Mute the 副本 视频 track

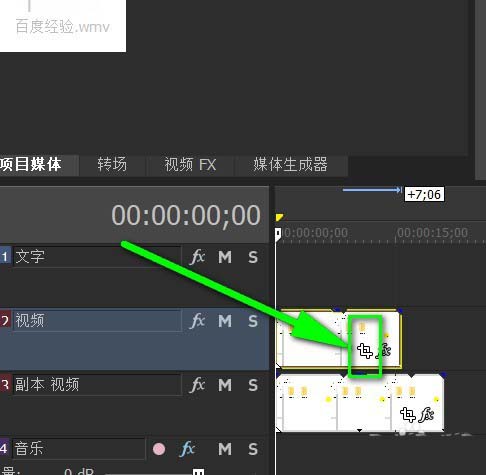[225, 385]
